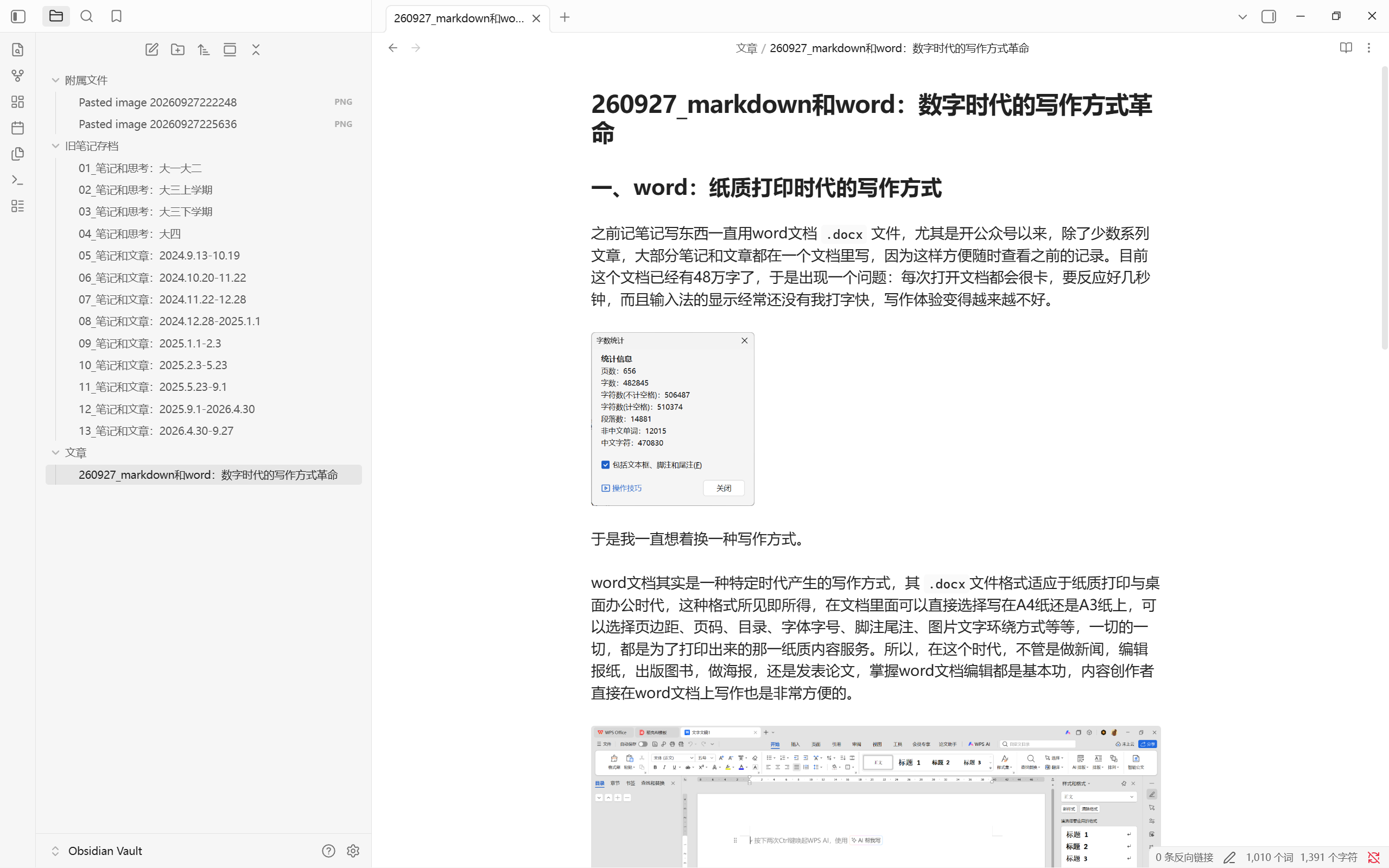Click the WPS Office screenshot image
The height and width of the screenshot is (868, 1389).
pyautogui.click(x=876, y=797)
